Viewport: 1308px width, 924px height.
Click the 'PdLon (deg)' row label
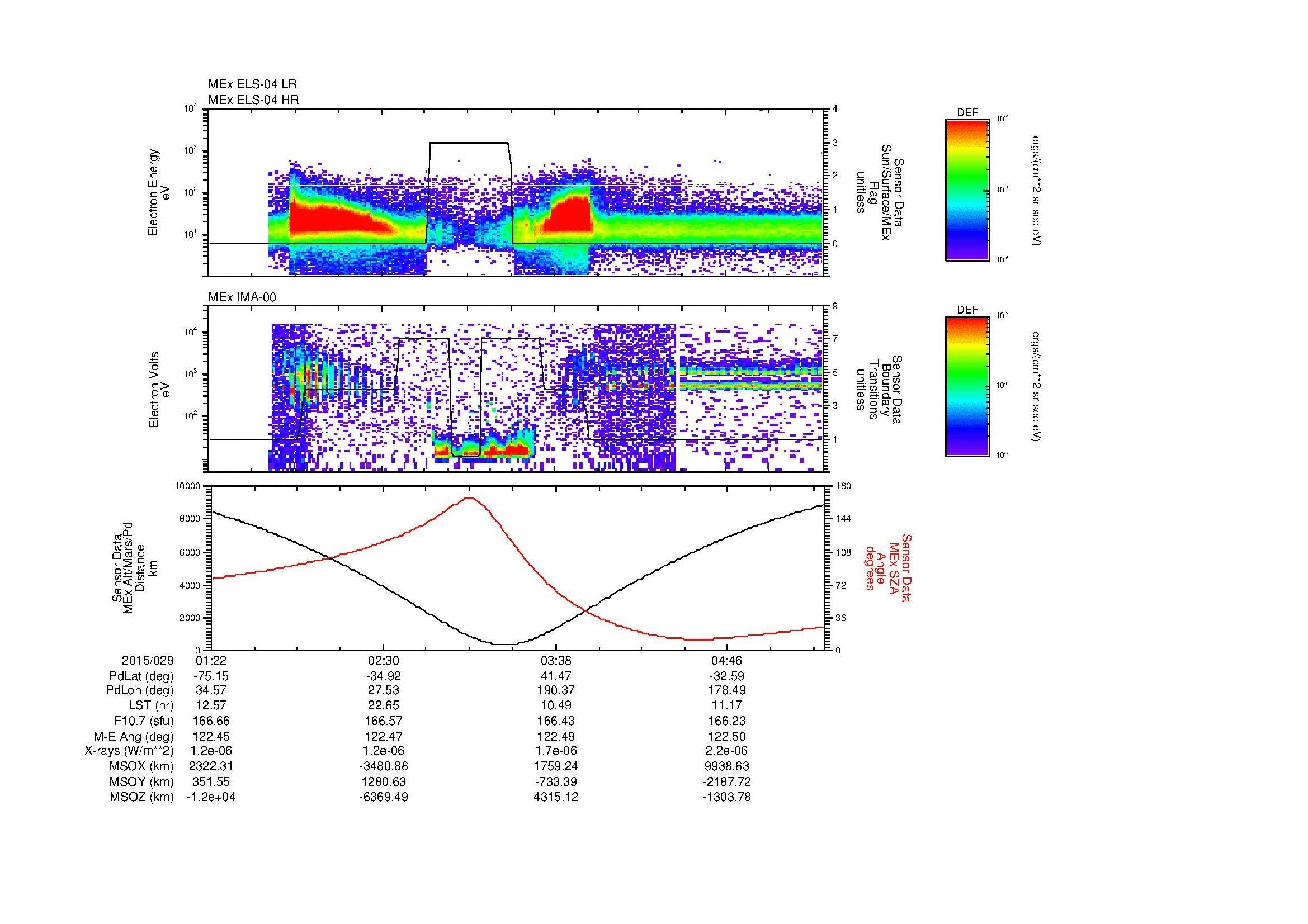click(140, 690)
